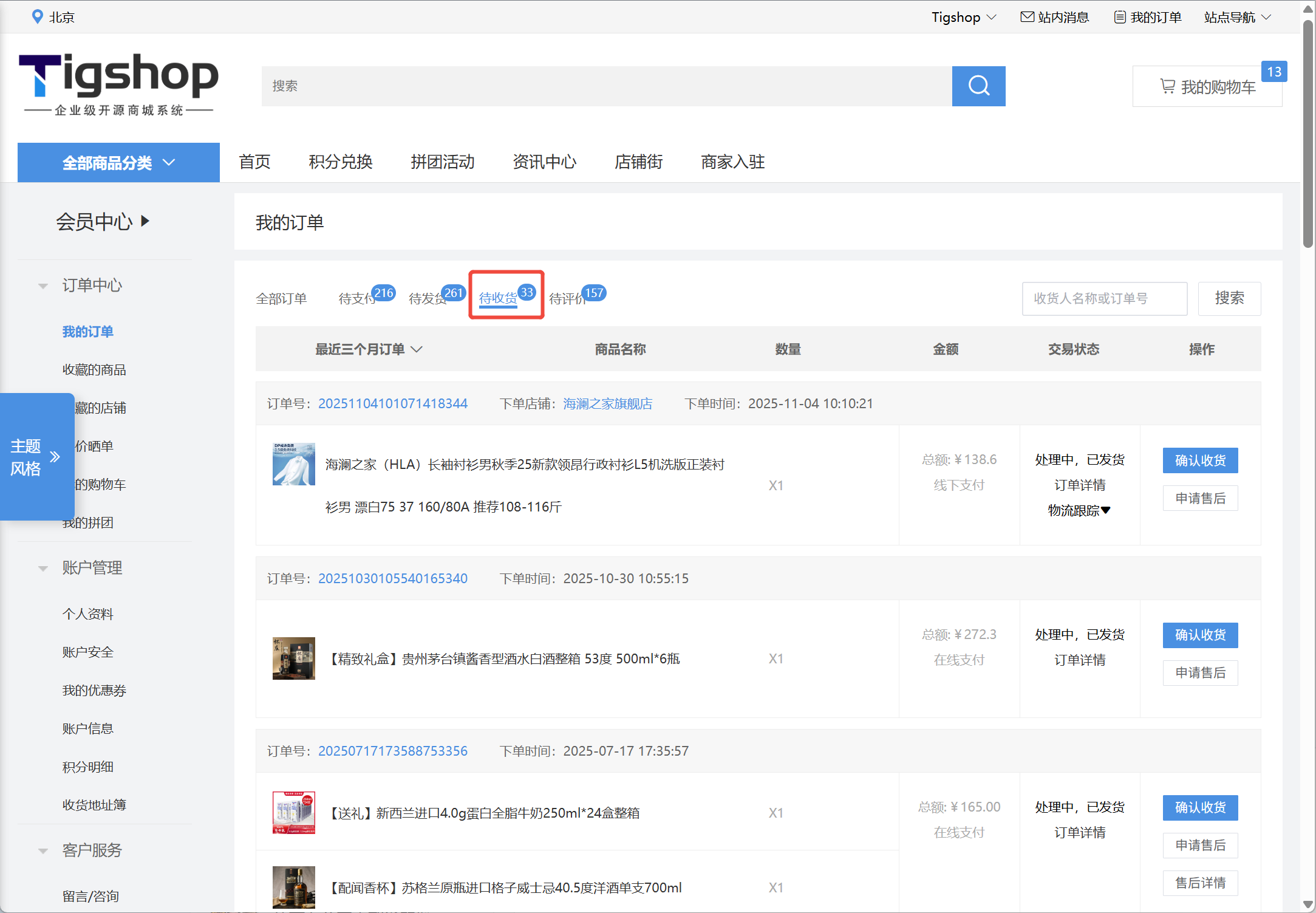Click the Member Center arrow icon
This screenshot has height=913, width=1316.
click(x=145, y=221)
